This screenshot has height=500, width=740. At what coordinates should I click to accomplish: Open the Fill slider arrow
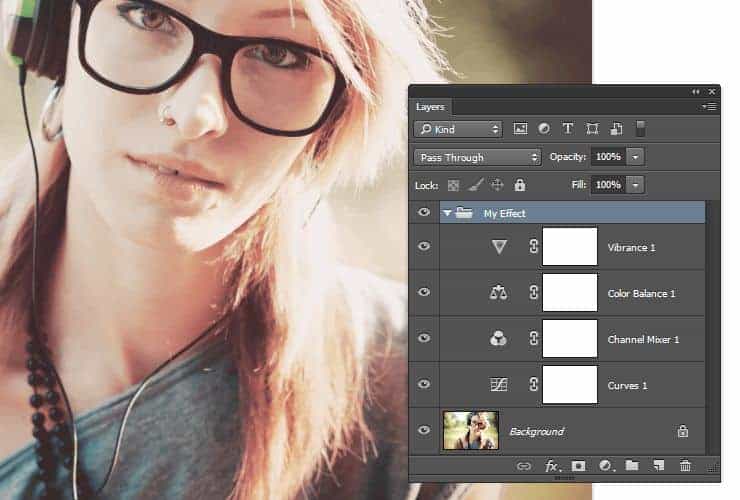pyautogui.click(x=635, y=185)
